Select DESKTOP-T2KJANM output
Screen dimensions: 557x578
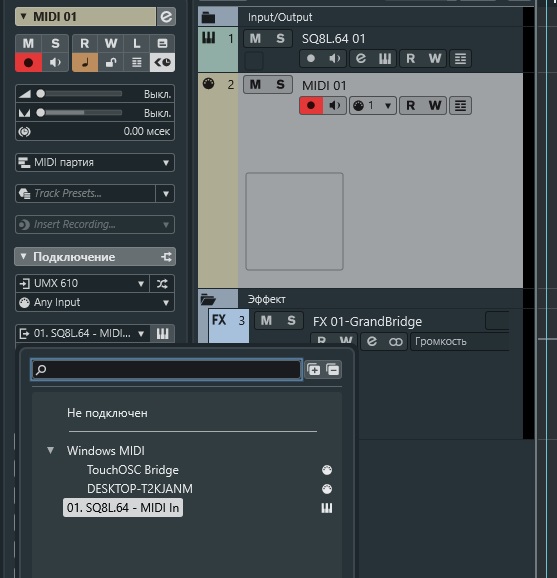[140, 489]
